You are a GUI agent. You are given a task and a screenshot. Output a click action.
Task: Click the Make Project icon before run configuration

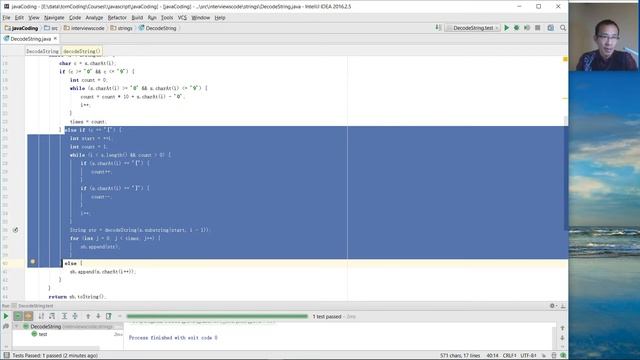(438, 28)
